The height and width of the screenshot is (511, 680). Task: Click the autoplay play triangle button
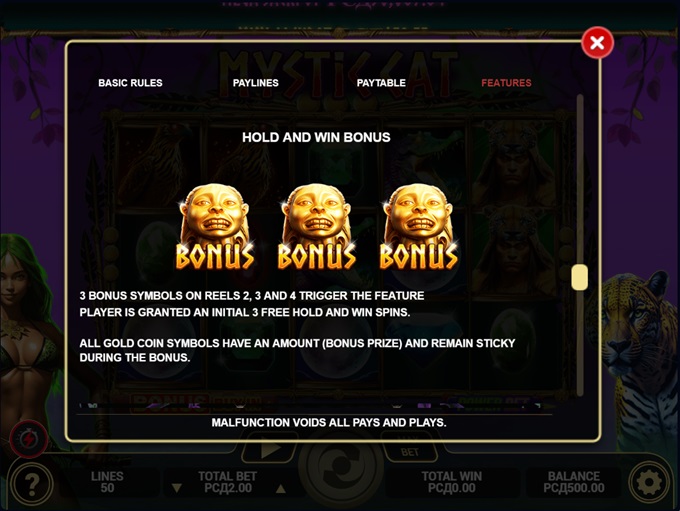269,451
